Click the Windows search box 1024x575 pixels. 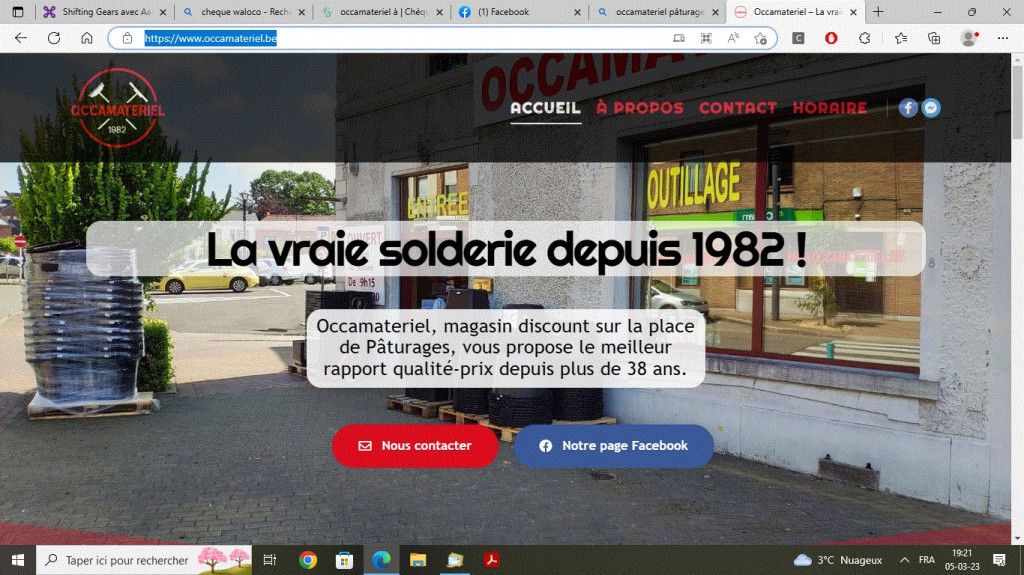[x=144, y=560]
